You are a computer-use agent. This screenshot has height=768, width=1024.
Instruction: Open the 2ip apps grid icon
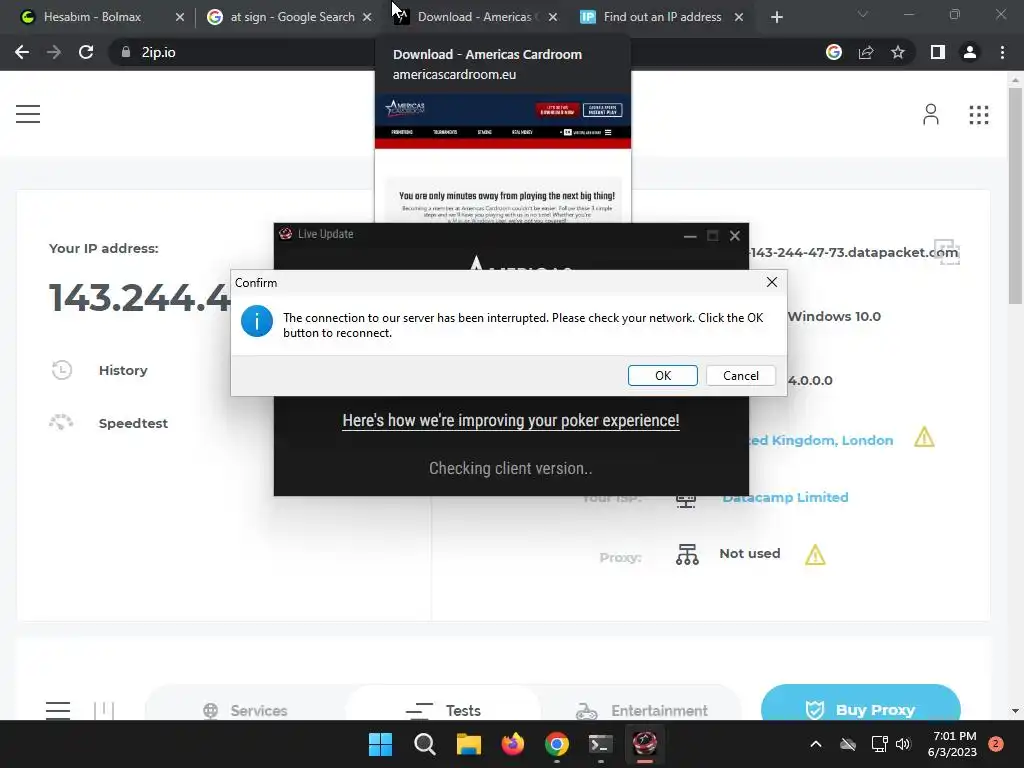(x=978, y=115)
